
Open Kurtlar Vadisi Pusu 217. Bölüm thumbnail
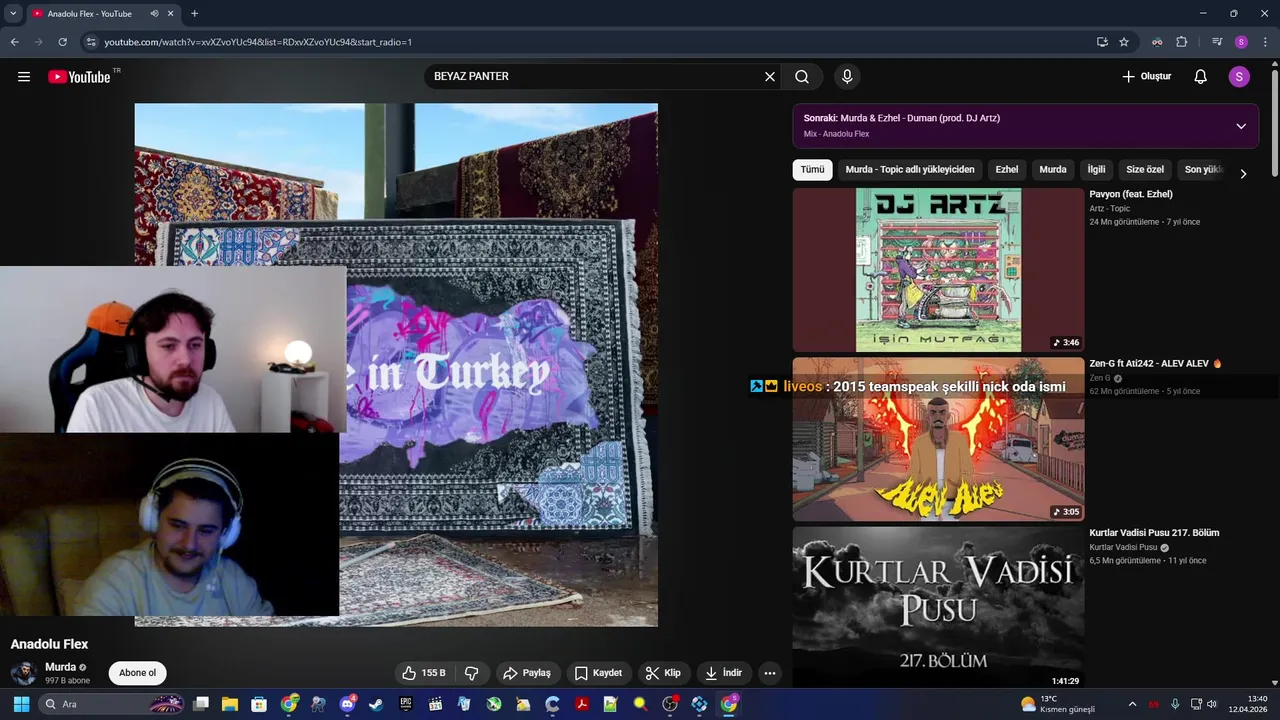coord(938,608)
